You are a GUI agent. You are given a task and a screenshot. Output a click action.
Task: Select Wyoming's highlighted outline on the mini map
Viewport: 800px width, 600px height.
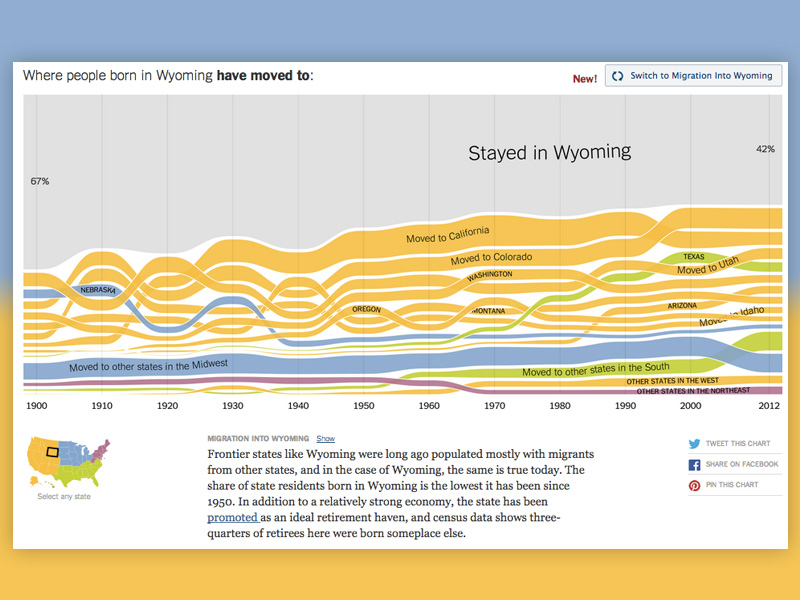(x=53, y=452)
